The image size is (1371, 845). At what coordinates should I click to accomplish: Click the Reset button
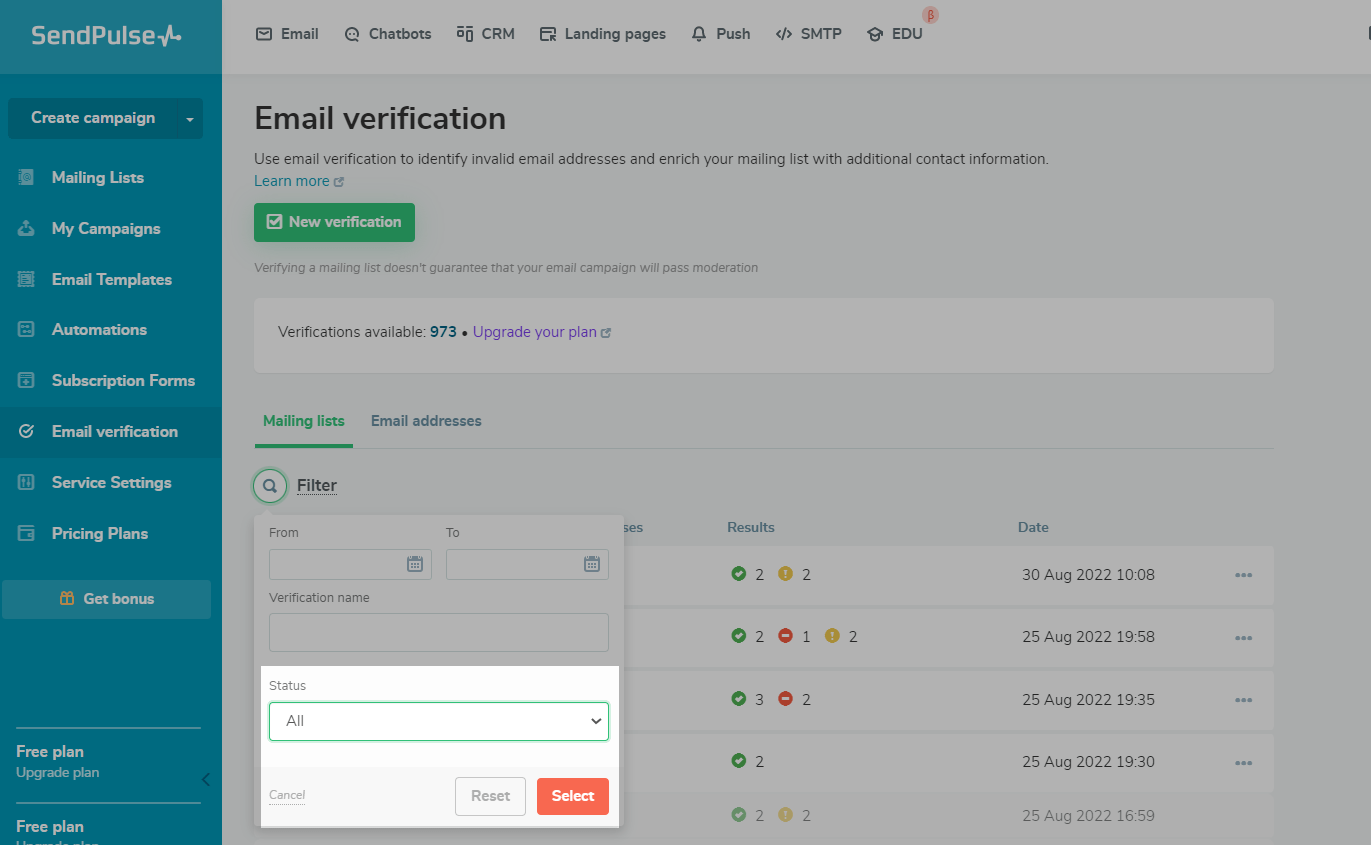coord(491,796)
